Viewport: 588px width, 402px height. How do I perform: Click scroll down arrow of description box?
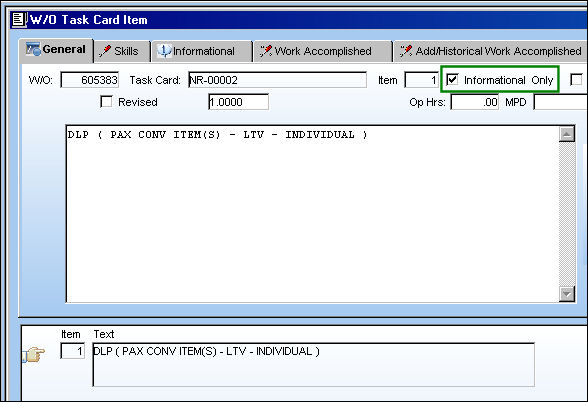click(x=567, y=294)
